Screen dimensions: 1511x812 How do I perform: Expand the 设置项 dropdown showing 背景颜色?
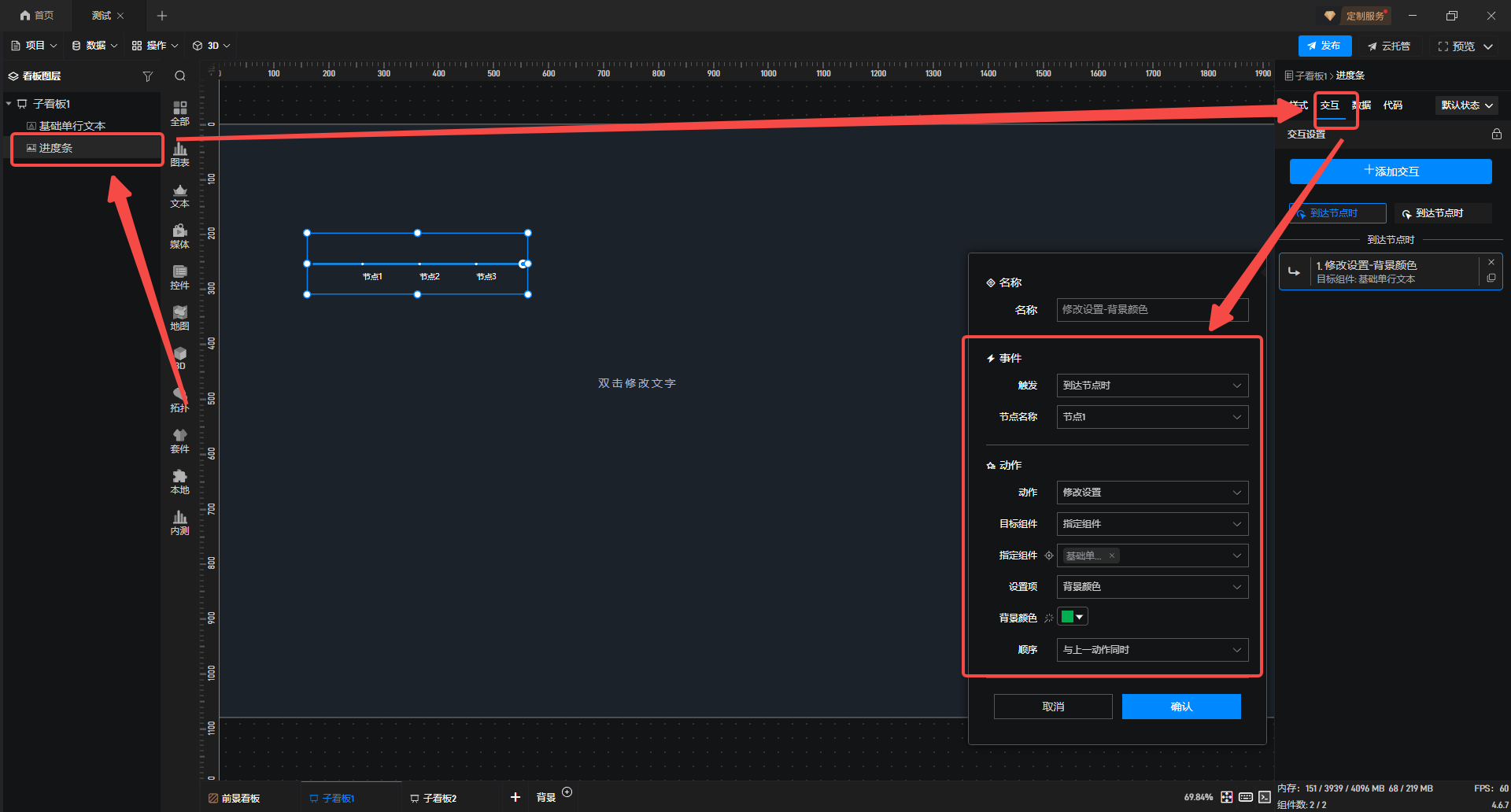(1151, 587)
